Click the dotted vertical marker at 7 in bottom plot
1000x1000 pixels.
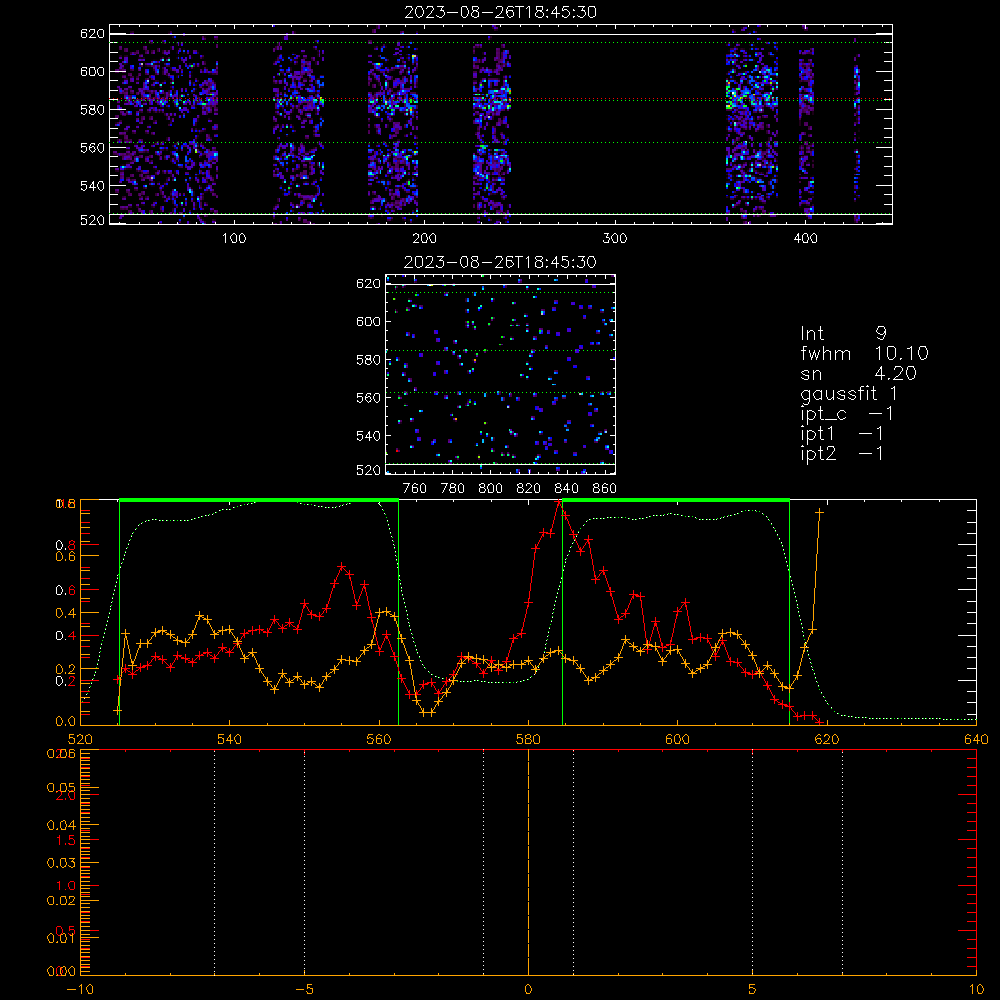click(x=842, y=863)
